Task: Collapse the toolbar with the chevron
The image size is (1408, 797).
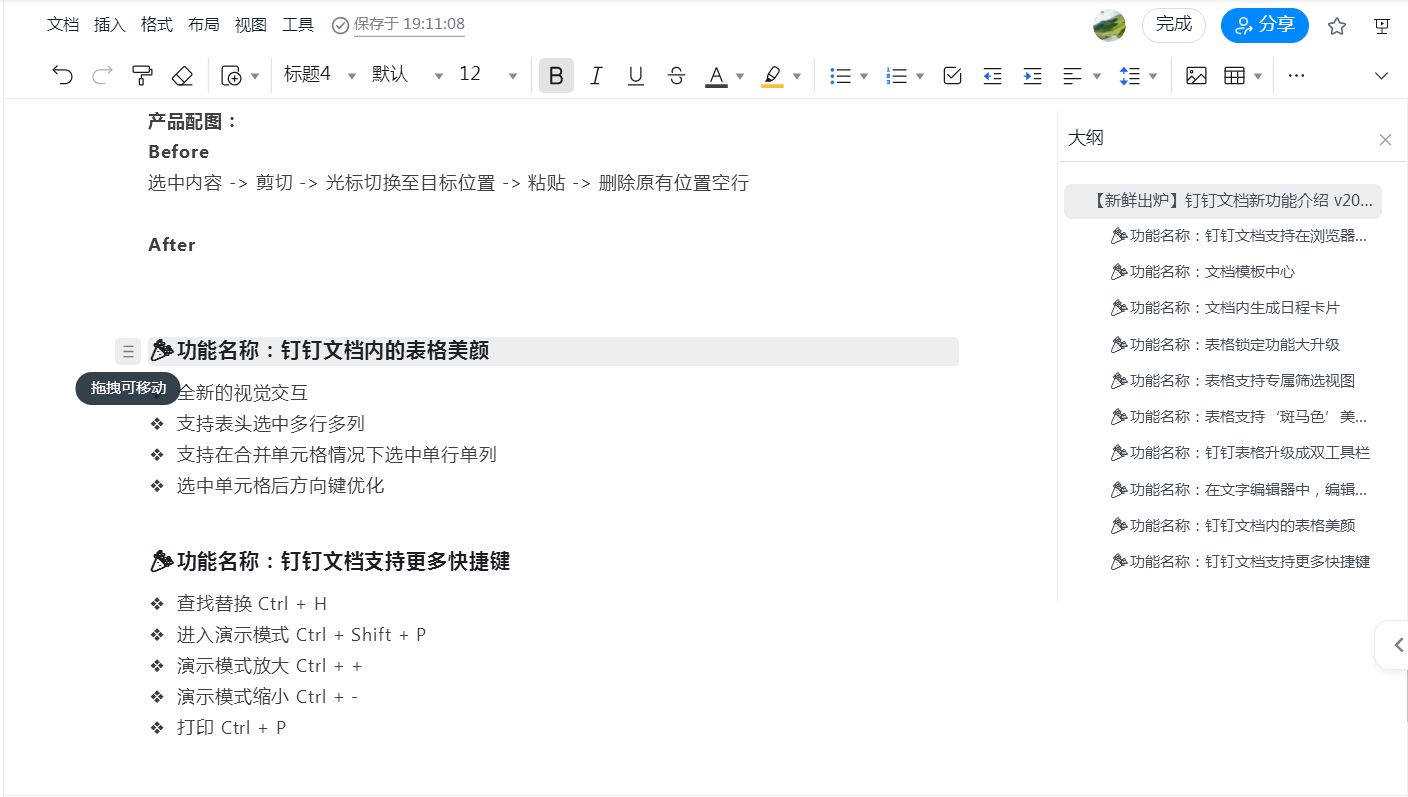Action: (1382, 76)
